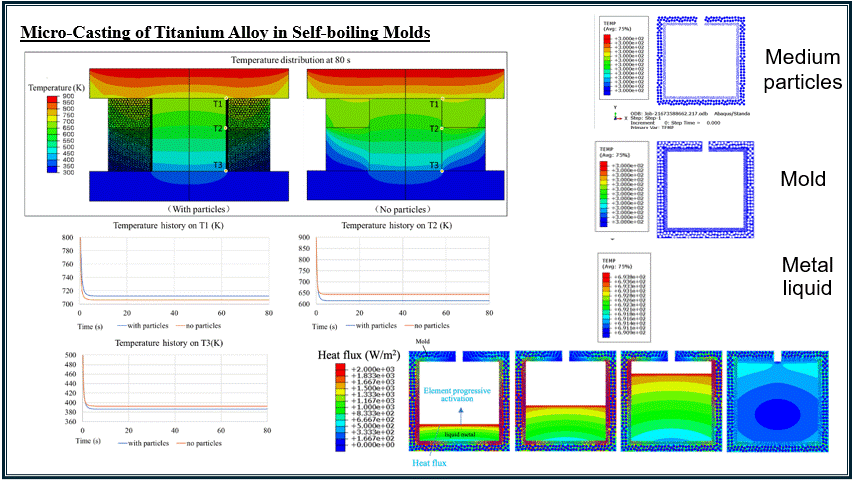
Task: Select the Heat flux color legend bar
Action: (x=340, y=407)
